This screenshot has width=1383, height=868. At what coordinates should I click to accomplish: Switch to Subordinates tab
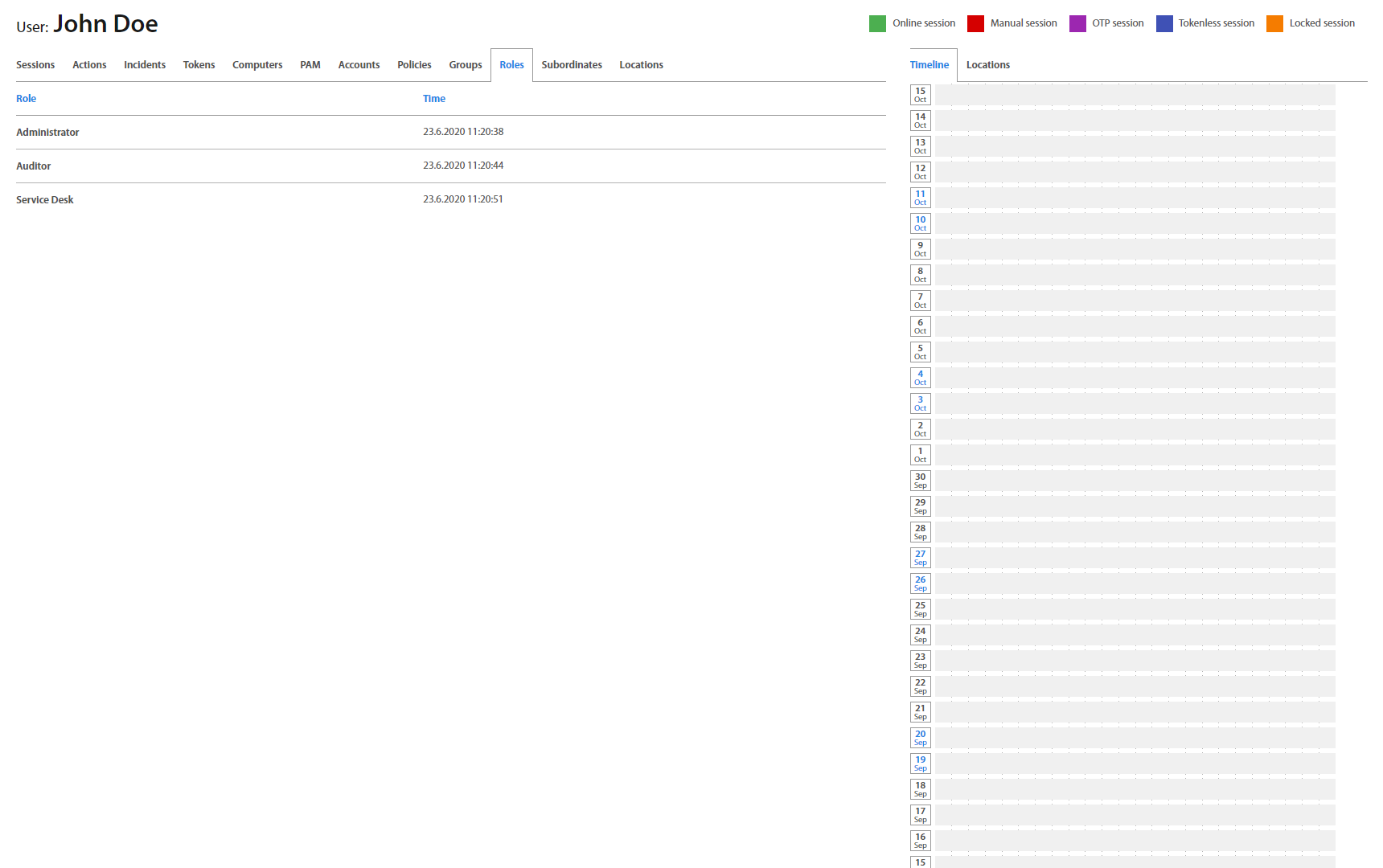[572, 65]
